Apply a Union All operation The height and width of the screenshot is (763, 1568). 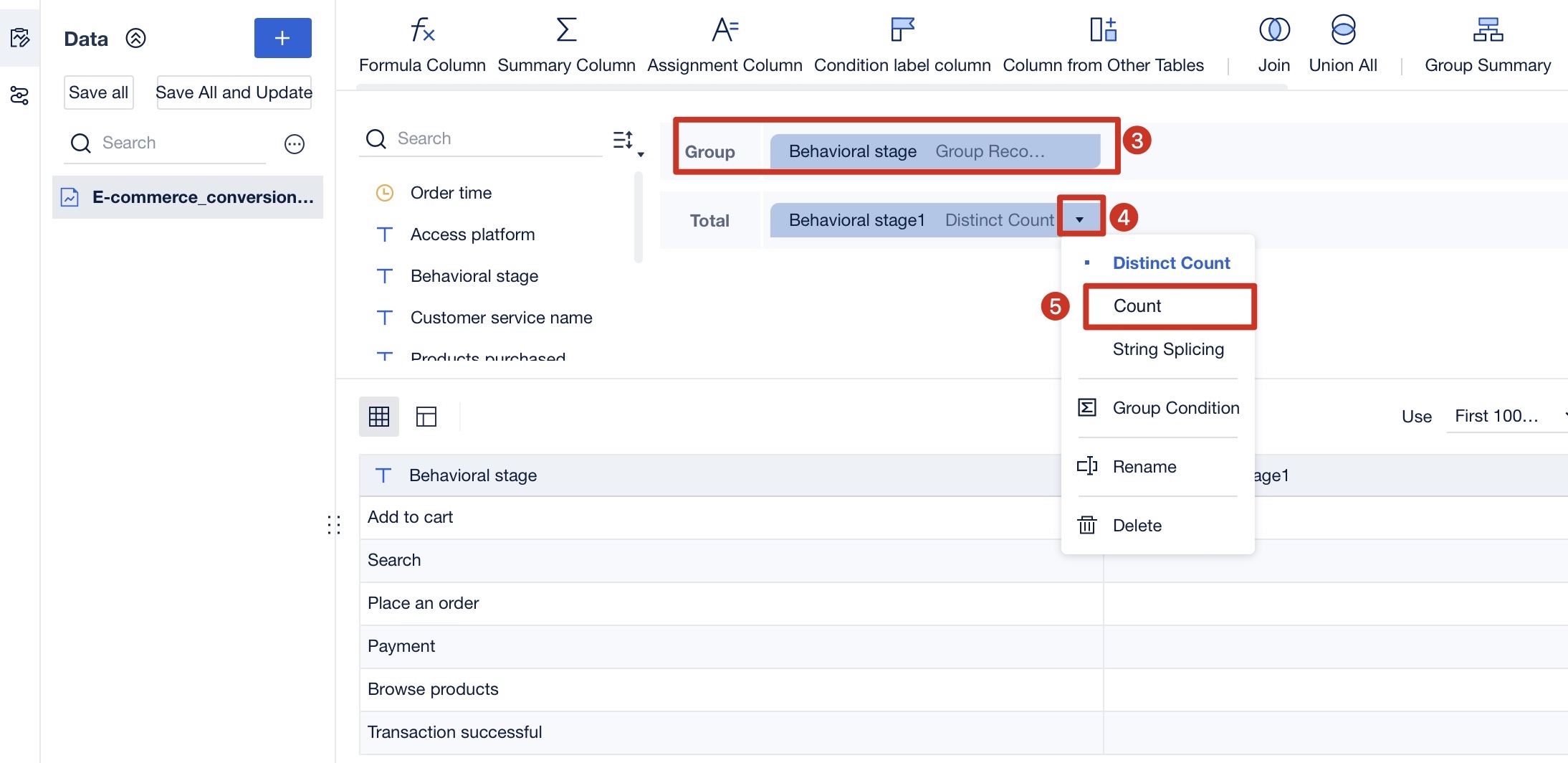pos(1343,43)
